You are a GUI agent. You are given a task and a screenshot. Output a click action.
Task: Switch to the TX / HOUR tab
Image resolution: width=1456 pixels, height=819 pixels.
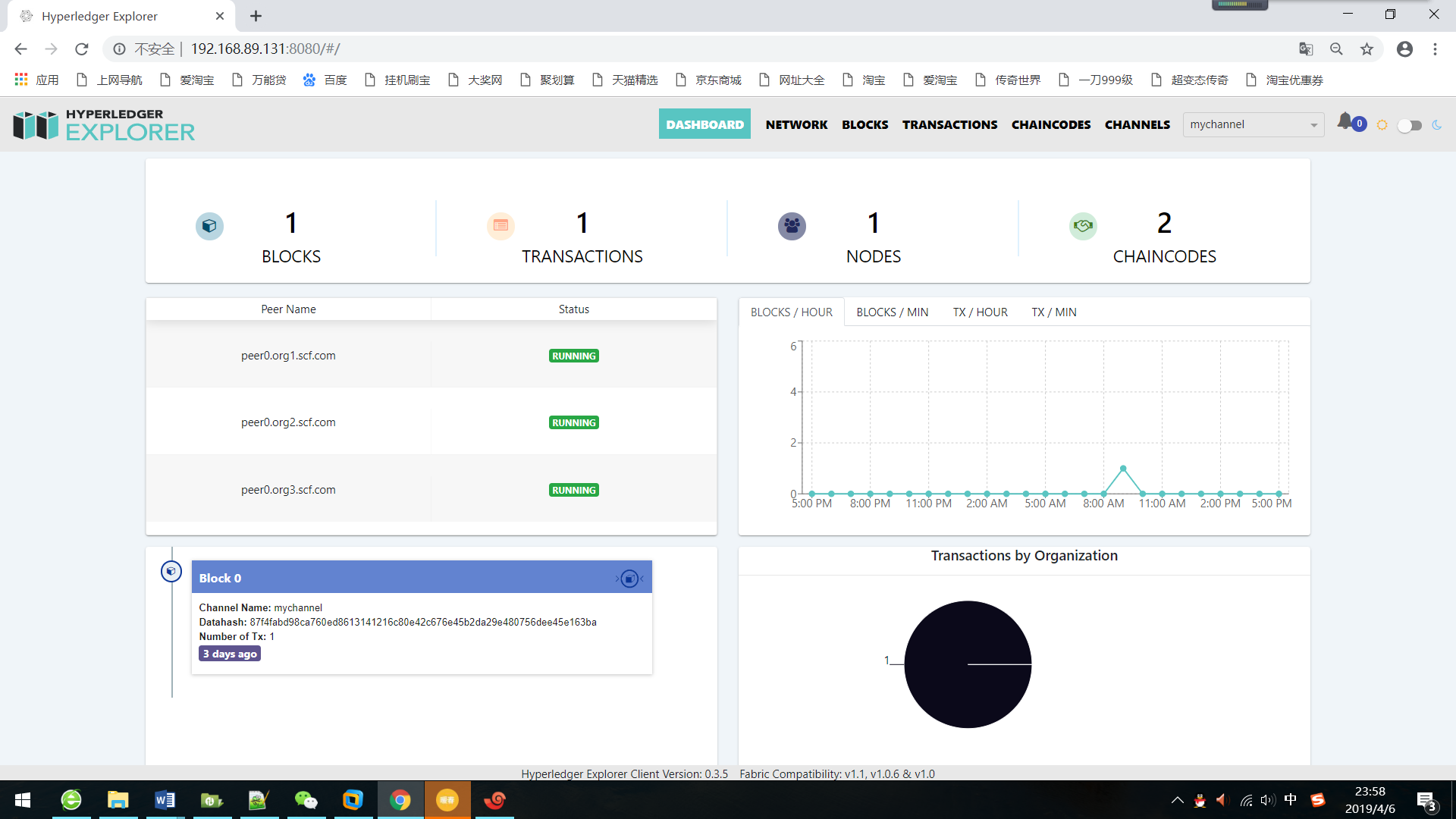(980, 312)
